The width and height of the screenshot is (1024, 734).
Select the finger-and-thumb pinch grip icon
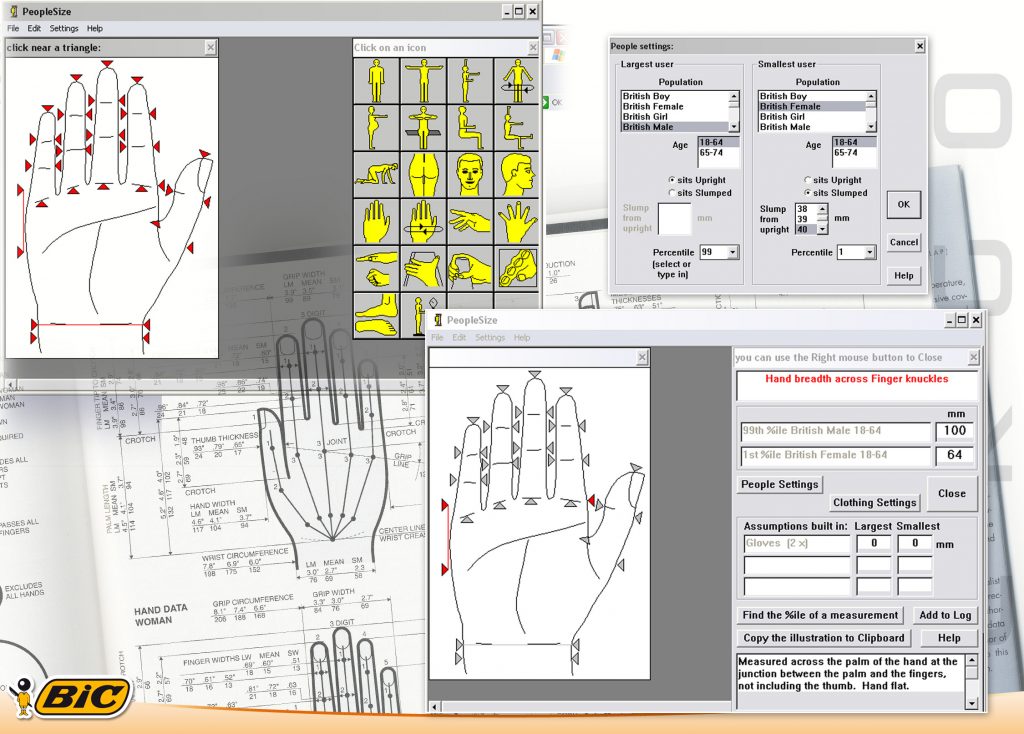470,269
